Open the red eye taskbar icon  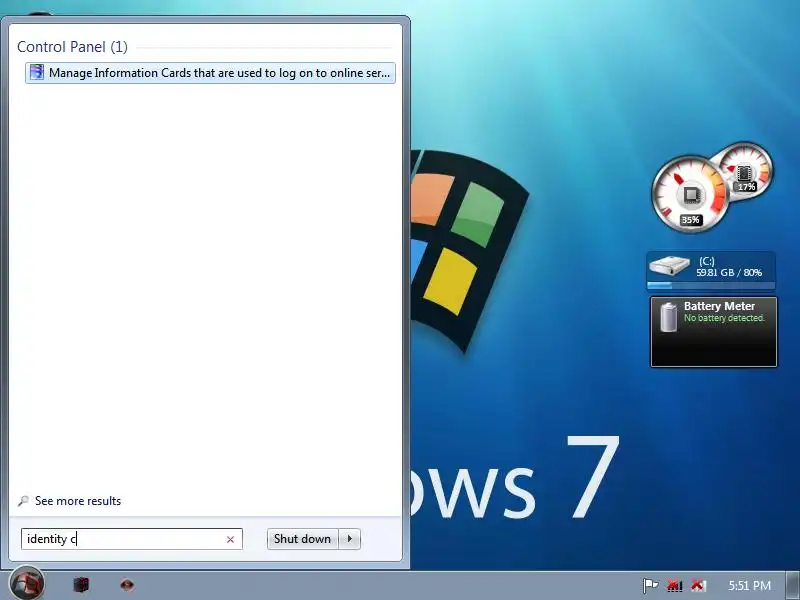(127, 584)
